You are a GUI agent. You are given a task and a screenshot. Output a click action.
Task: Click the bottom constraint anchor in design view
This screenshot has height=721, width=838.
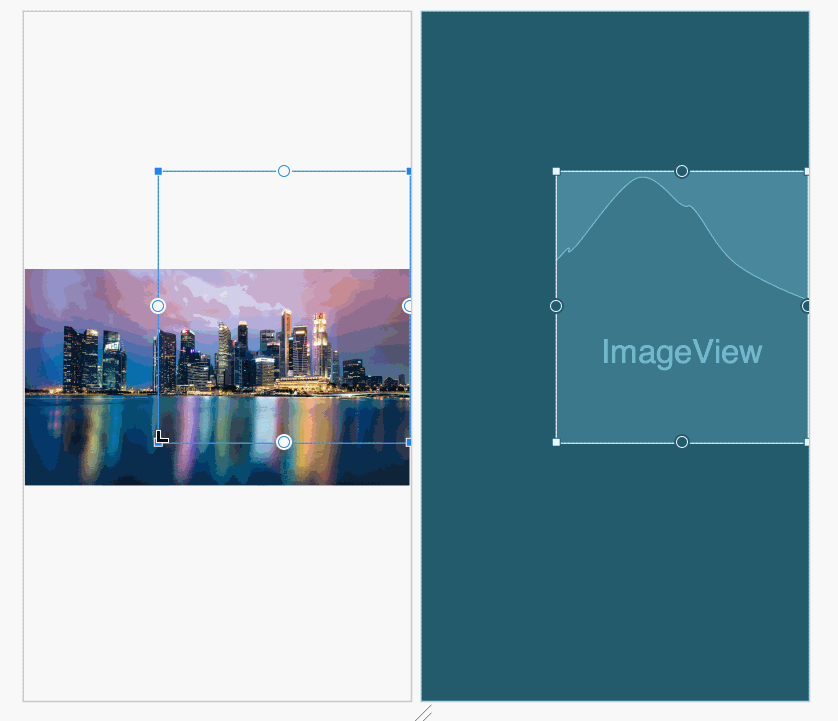(284, 442)
